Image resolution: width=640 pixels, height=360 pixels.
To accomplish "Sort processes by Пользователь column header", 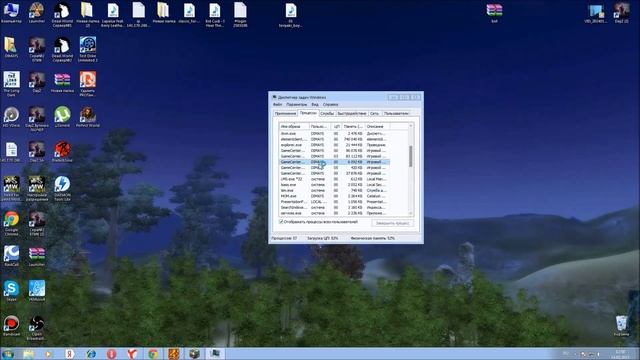I will tap(319, 127).
